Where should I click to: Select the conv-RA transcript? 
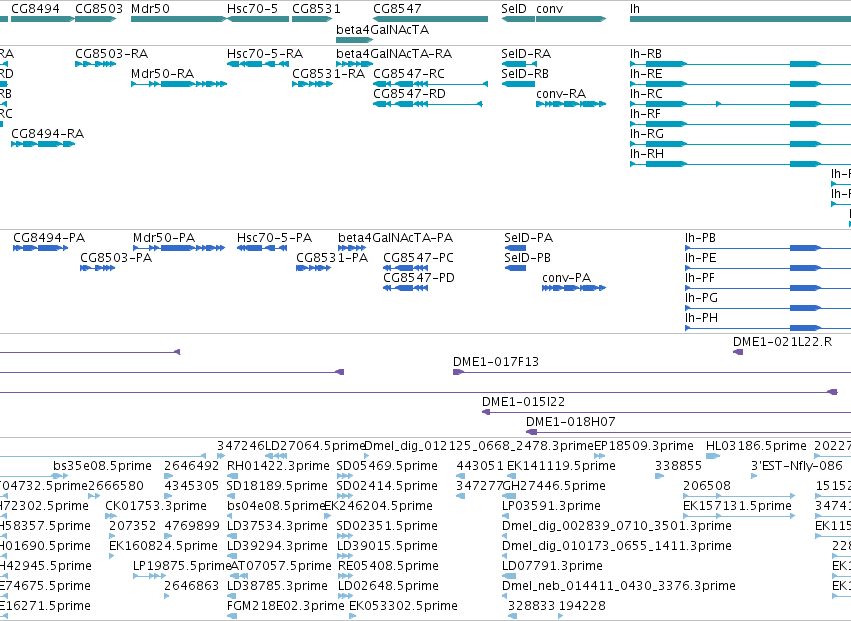[571, 104]
